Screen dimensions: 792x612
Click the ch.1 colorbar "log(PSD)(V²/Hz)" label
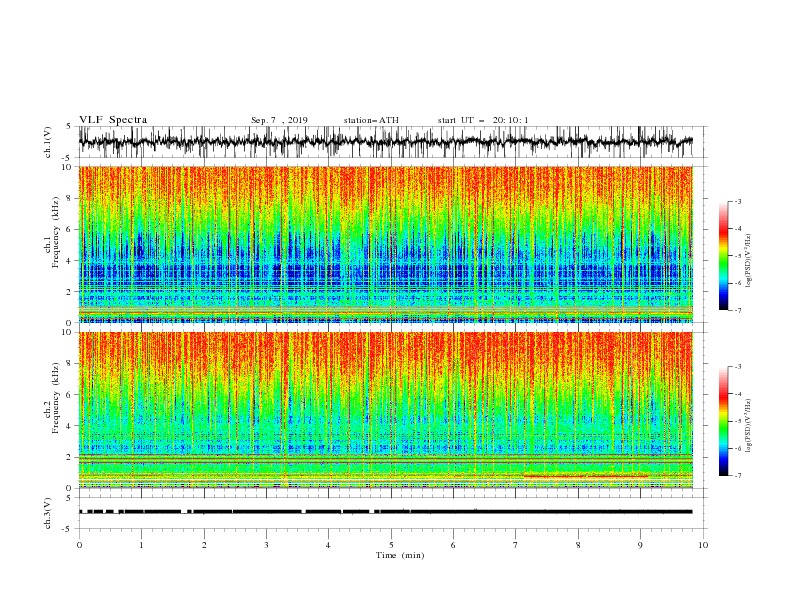coord(748,260)
